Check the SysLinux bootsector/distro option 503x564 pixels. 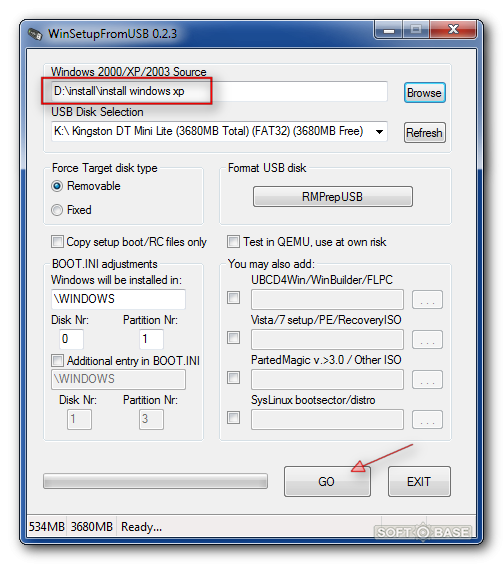pyautogui.click(x=234, y=418)
